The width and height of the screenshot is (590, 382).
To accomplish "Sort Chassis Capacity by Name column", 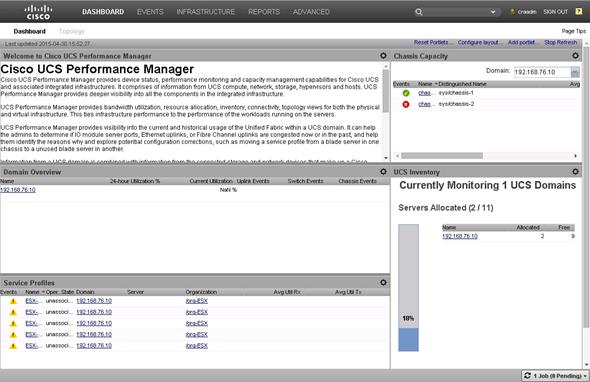I will (425, 84).
